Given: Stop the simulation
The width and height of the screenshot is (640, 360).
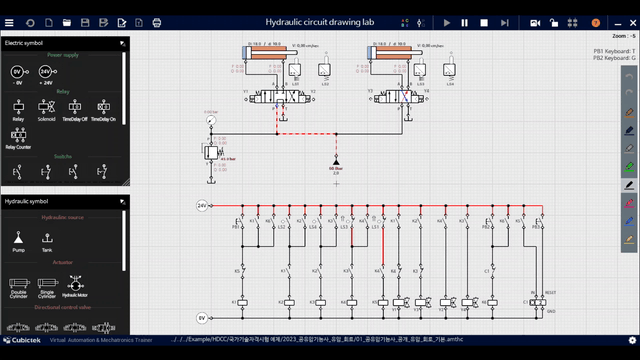Looking at the screenshot, I should pos(484,23).
